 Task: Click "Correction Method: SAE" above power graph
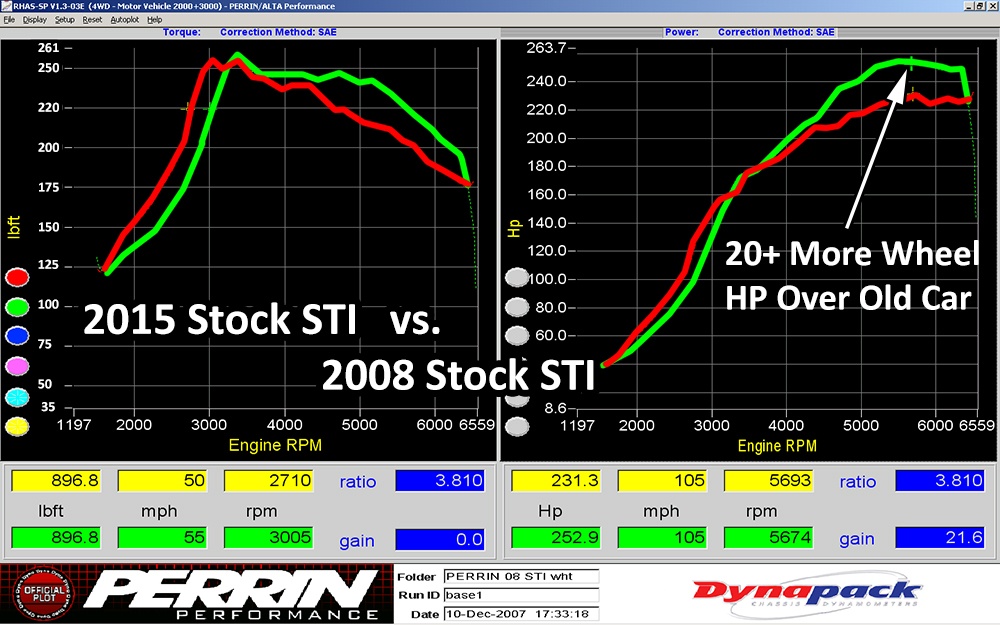click(776, 32)
